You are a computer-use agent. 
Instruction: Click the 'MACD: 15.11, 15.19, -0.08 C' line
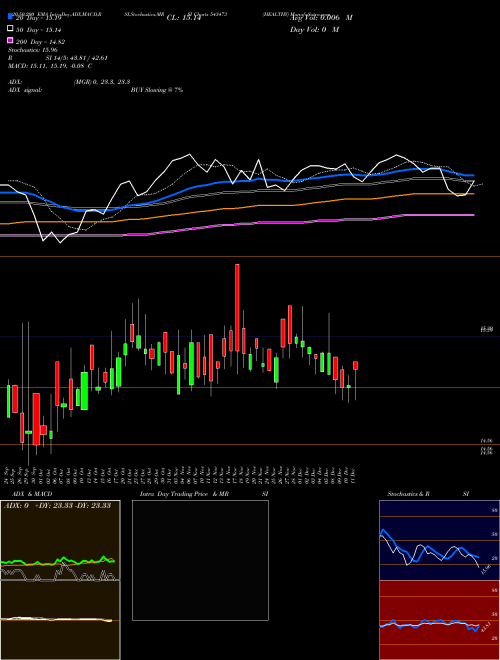(x=50, y=66)
